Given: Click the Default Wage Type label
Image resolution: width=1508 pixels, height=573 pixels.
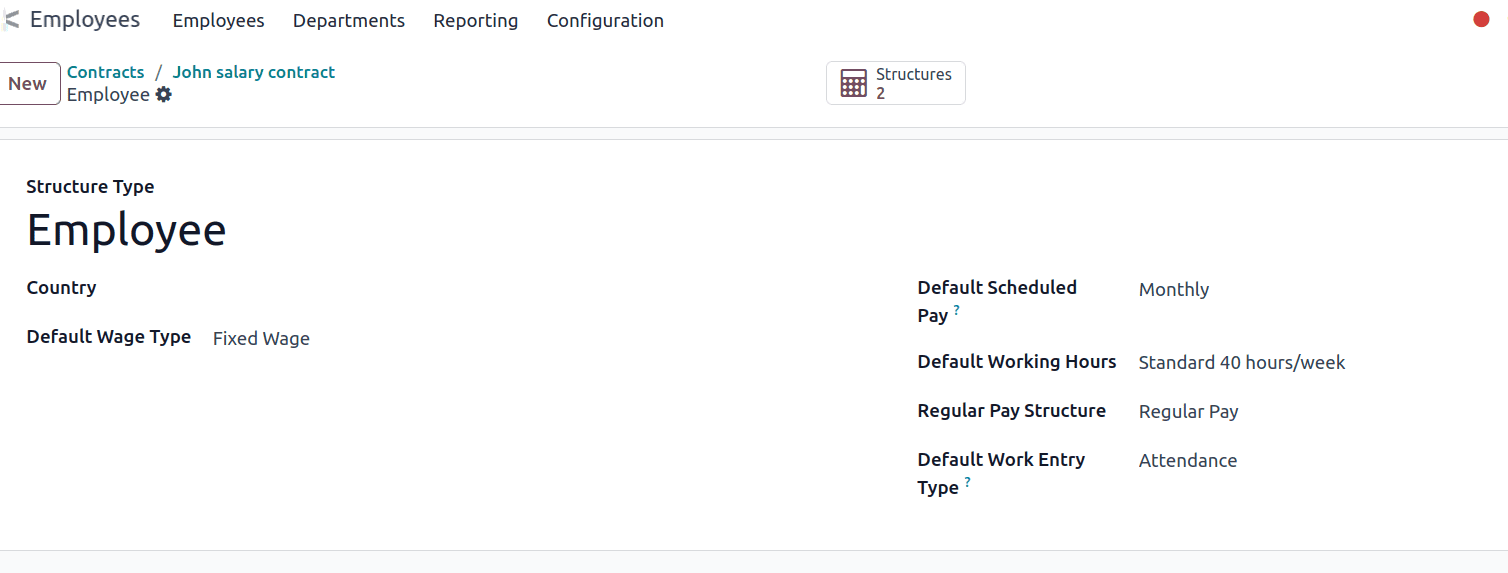Looking at the screenshot, I should pos(109,337).
